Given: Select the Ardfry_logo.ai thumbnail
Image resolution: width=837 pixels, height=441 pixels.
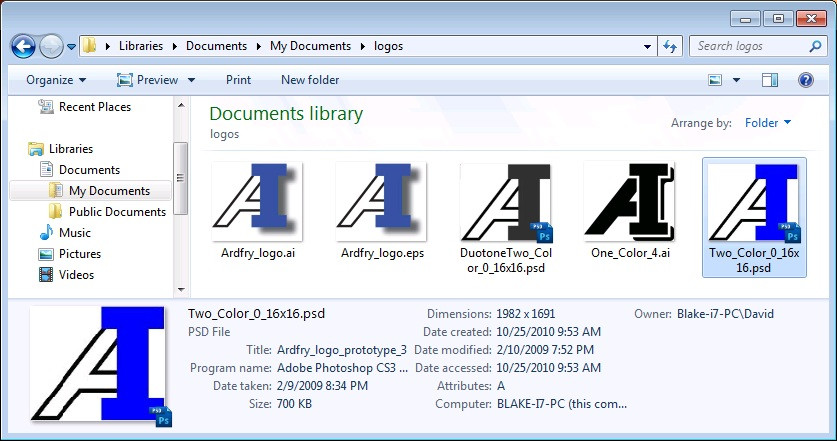Looking at the screenshot, I should pos(257,202).
